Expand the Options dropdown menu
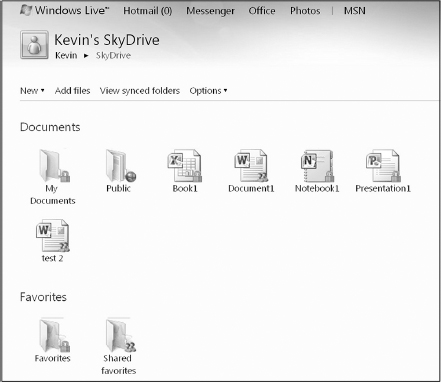The height and width of the screenshot is (383, 441). [208, 91]
